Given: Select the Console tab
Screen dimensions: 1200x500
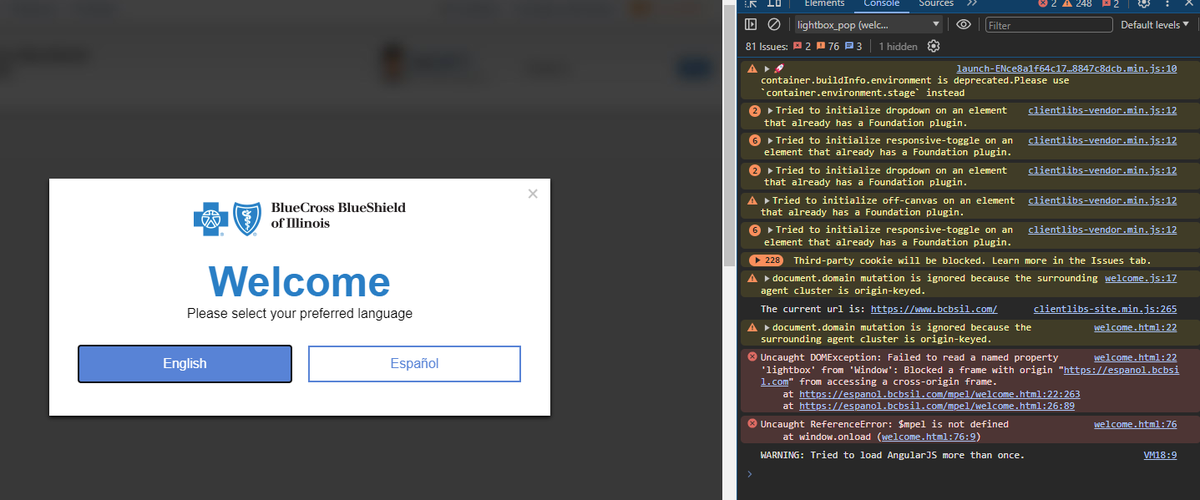Looking at the screenshot, I should 881,4.
